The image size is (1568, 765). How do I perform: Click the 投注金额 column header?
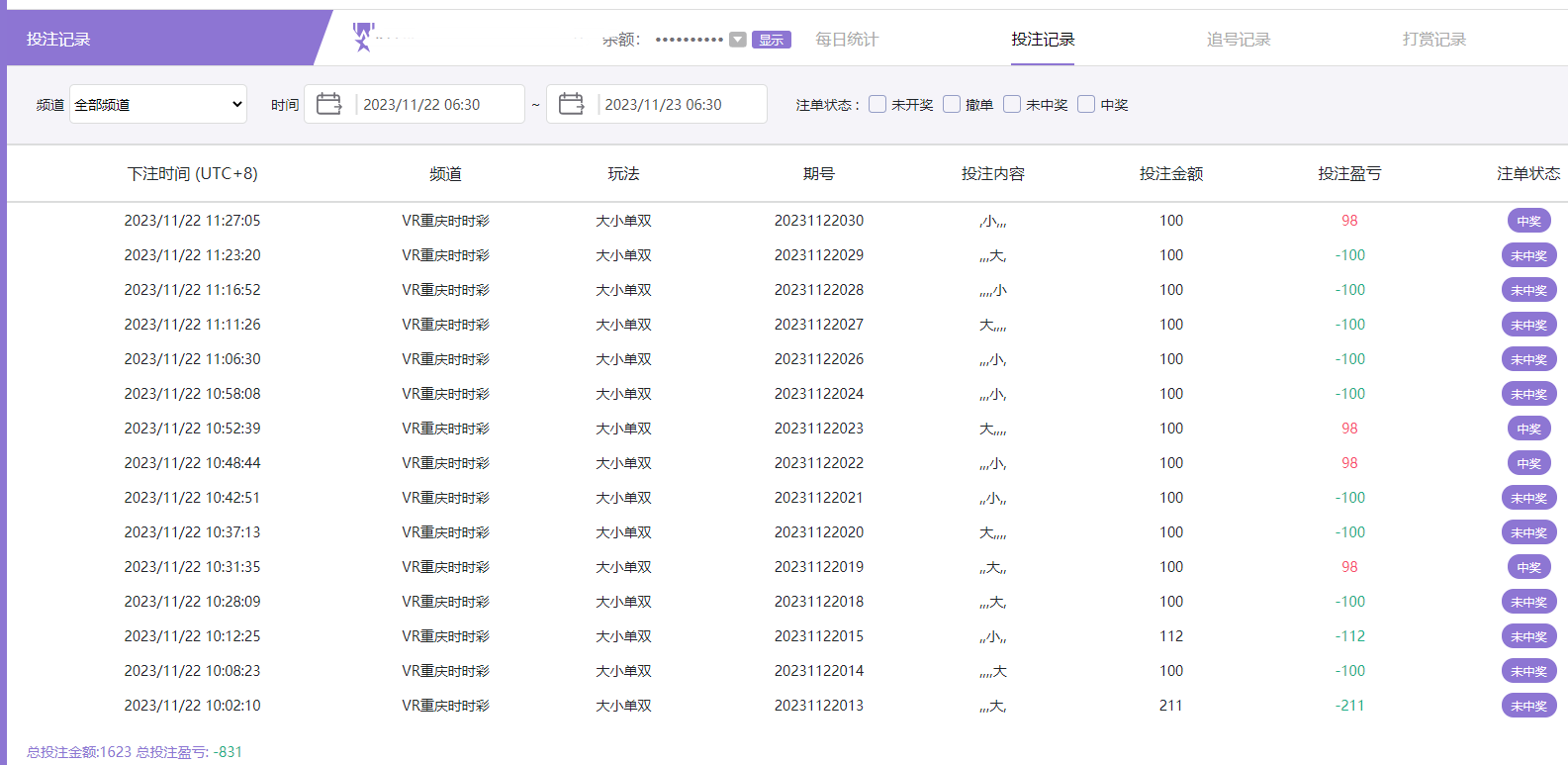pyautogui.click(x=1171, y=173)
